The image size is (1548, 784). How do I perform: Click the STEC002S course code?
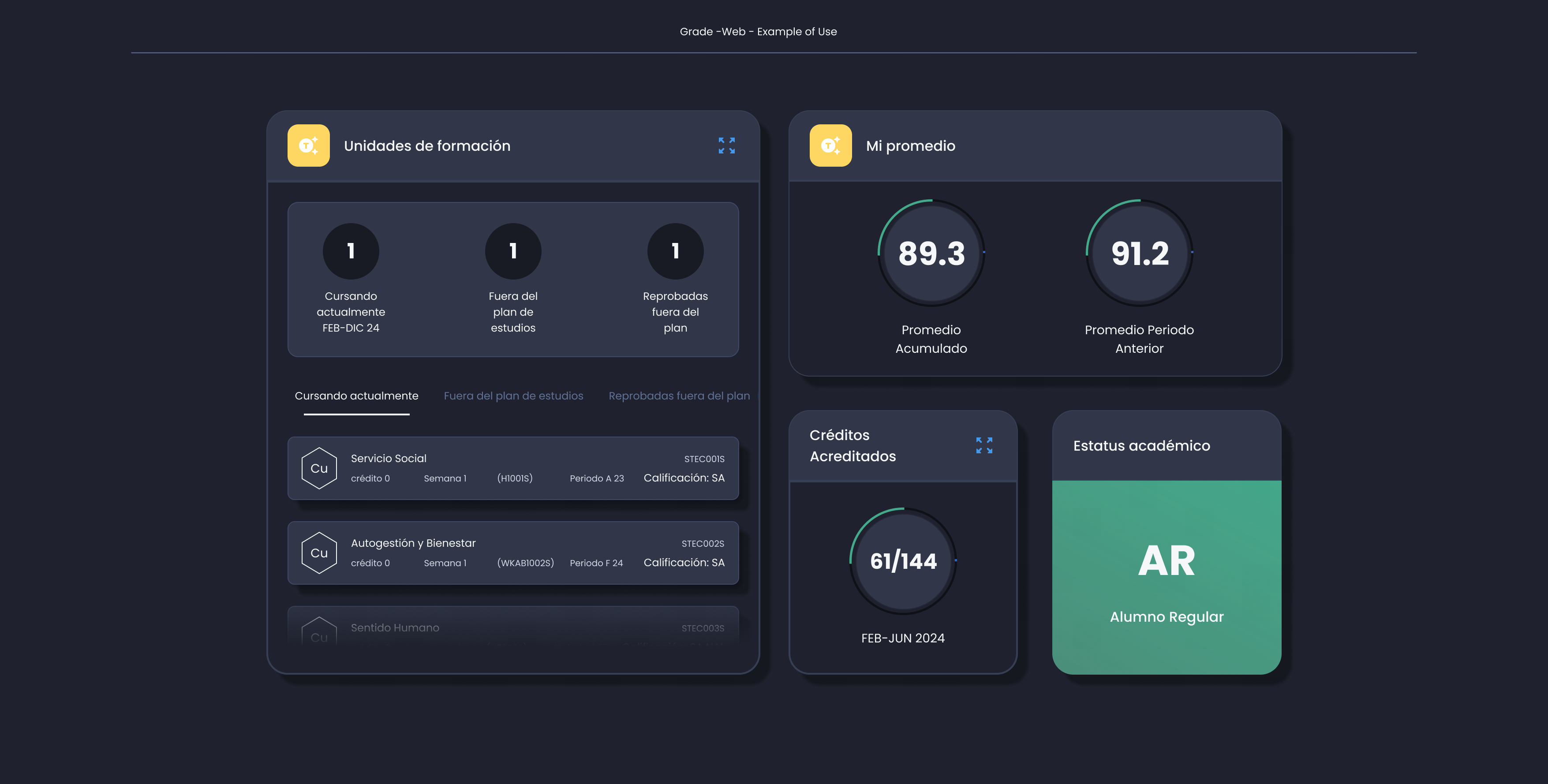pos(703,544)
